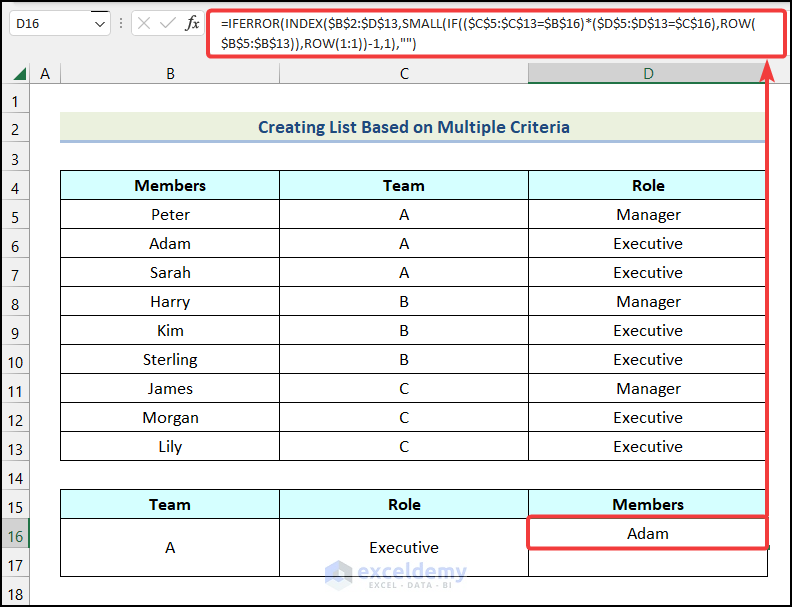
Task: Click the Enter checkmark in formula bar
Action: point(168,24)
